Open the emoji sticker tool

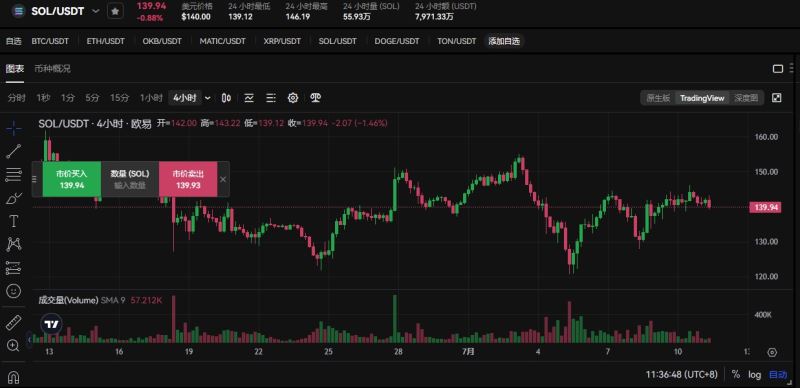point(14,291)
